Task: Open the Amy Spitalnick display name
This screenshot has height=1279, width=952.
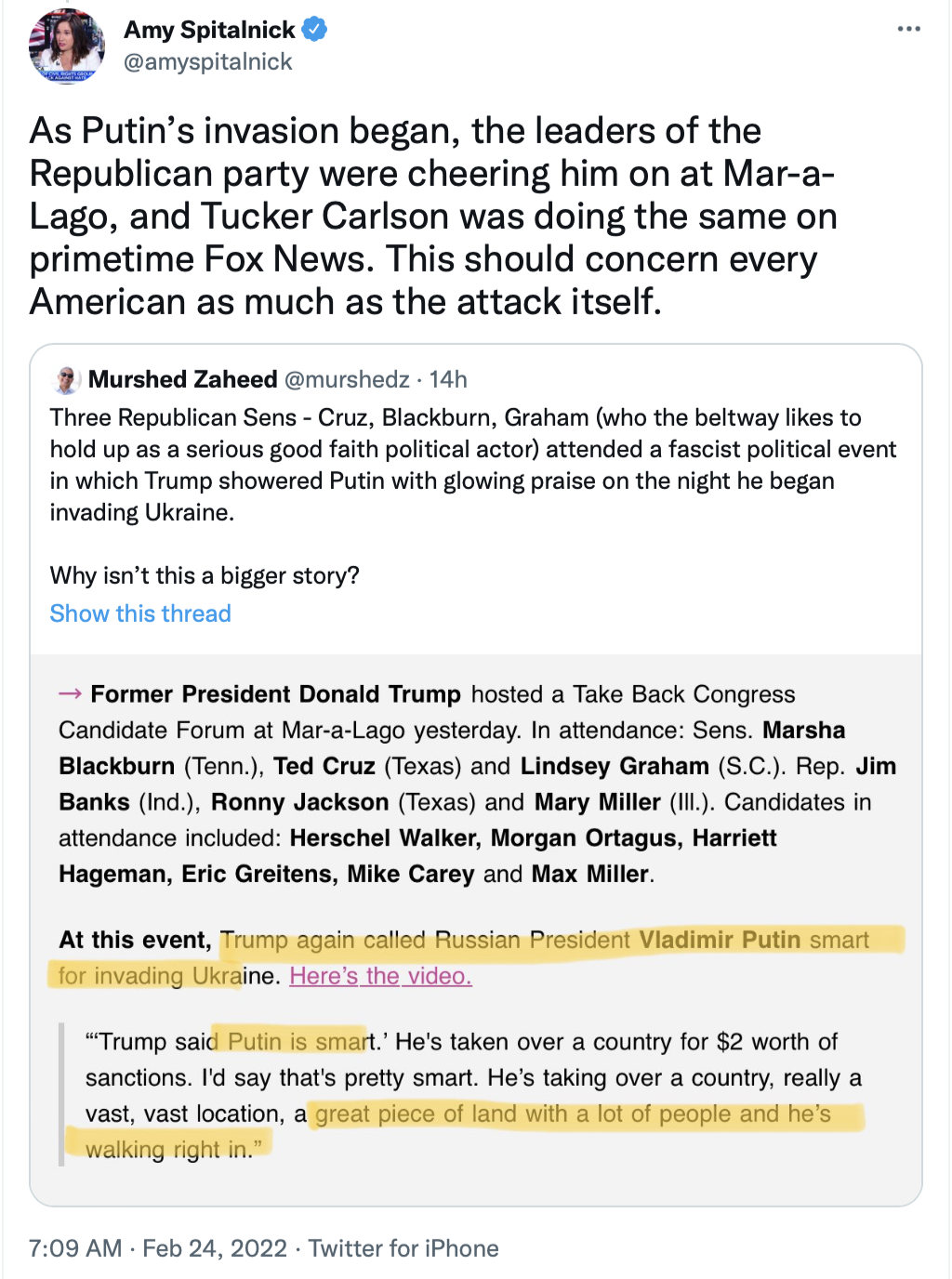Action: click(209, 30)
